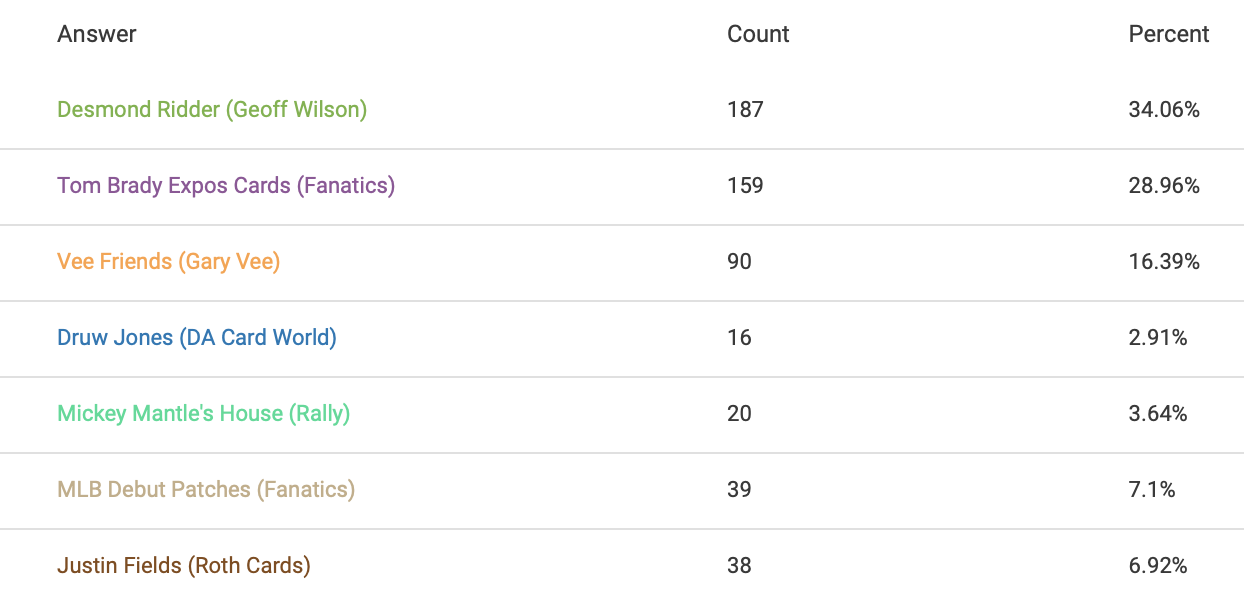
Task: Click the count value 38
Action: click(739, 566)
